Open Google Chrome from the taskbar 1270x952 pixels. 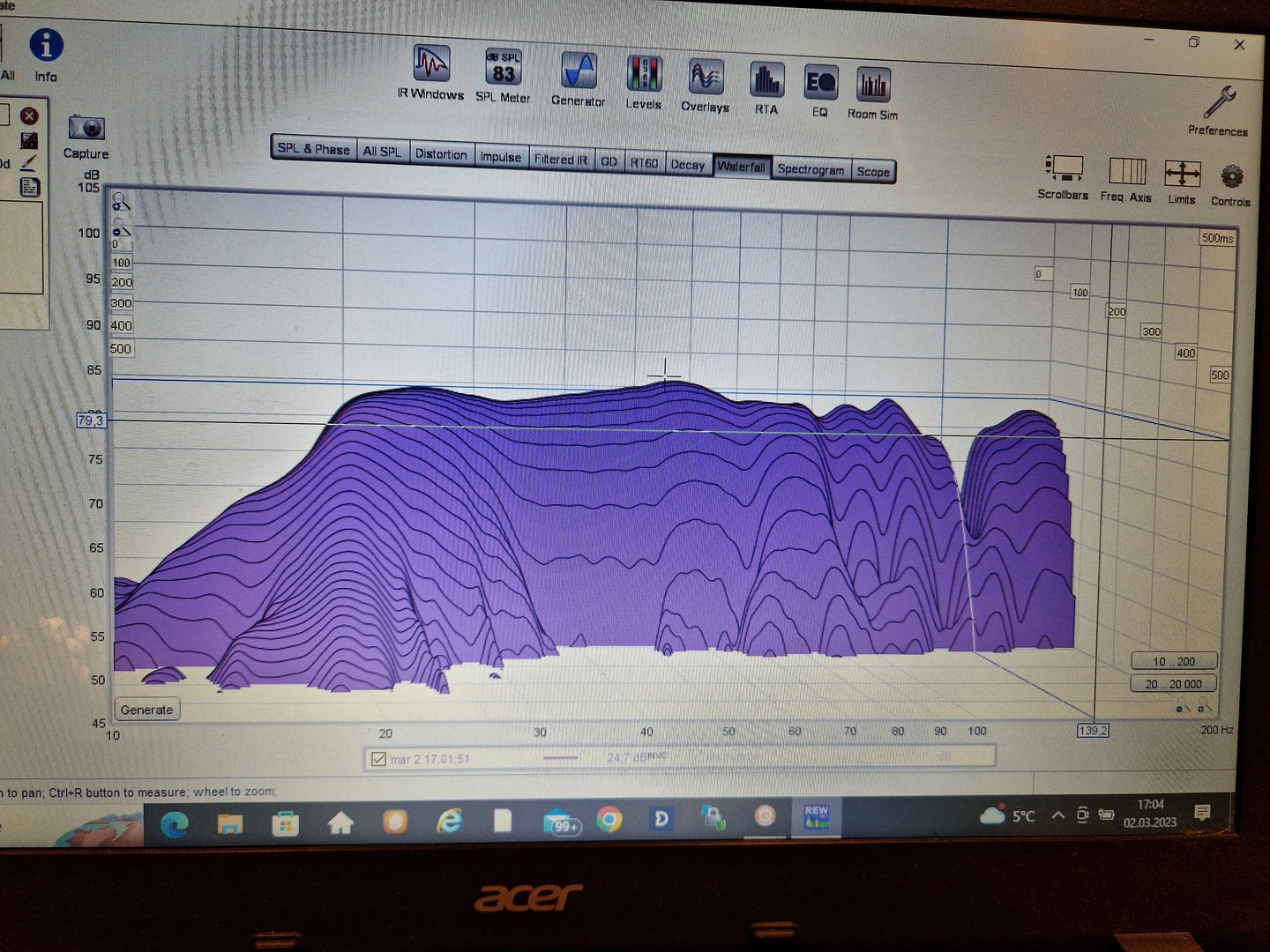609,821
